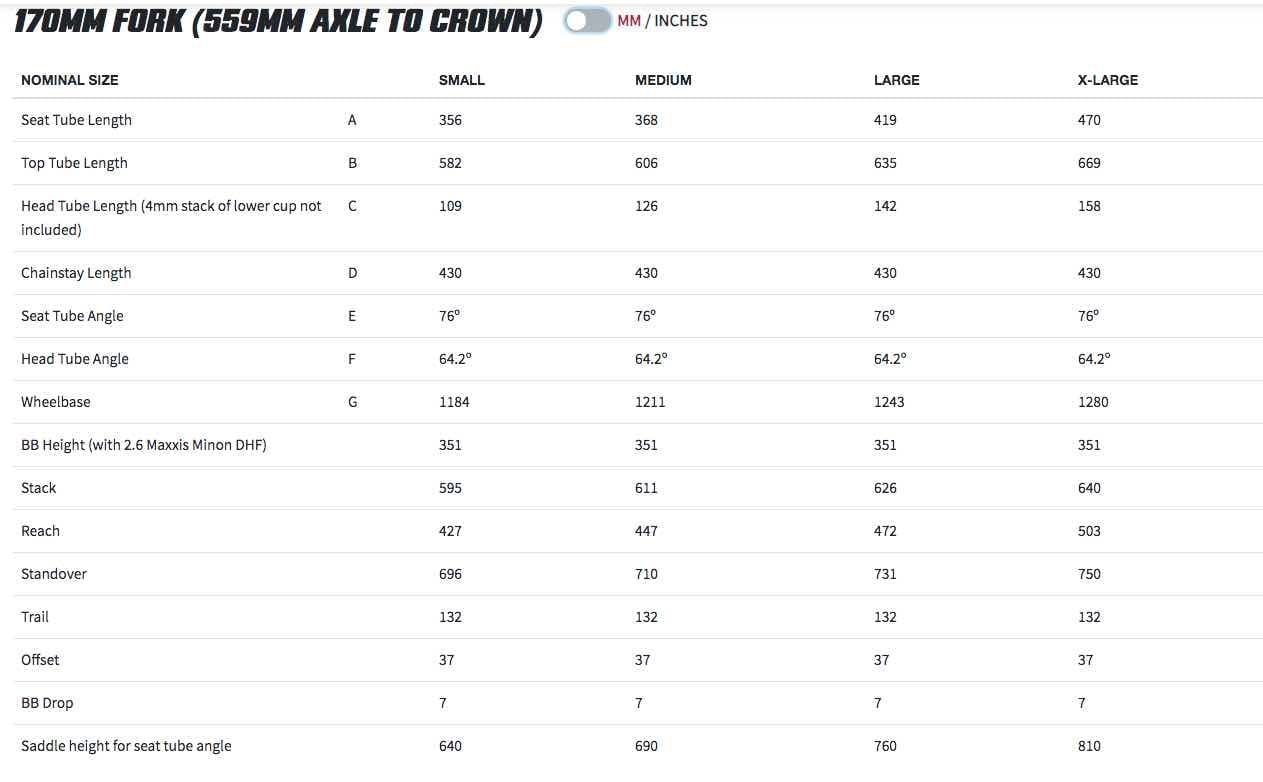Click the letter G beside Wheelbase

coord(352,402)
